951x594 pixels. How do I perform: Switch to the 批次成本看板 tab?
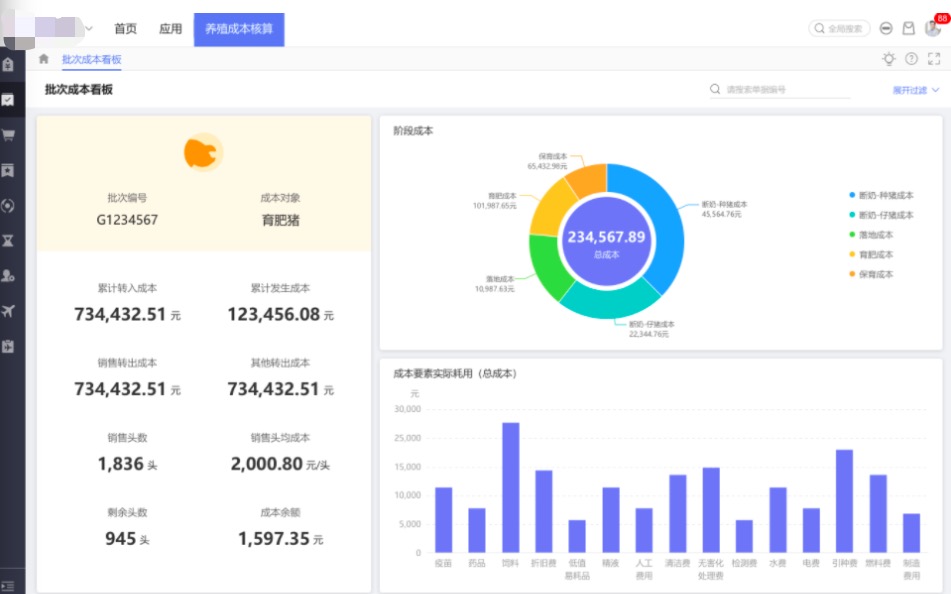pos(92,59)
